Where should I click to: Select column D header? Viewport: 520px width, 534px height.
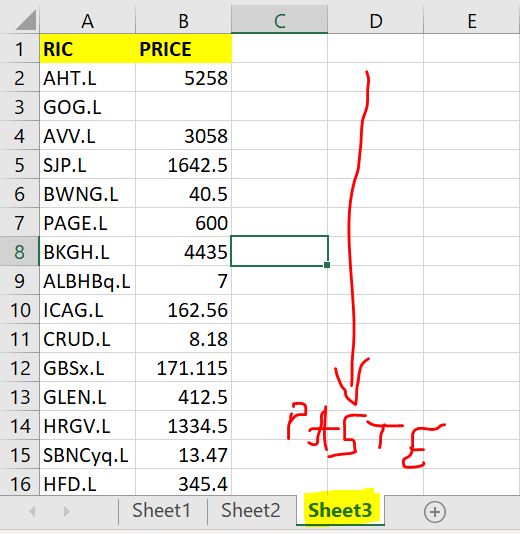pyautogui.click(x=376, y=21)
